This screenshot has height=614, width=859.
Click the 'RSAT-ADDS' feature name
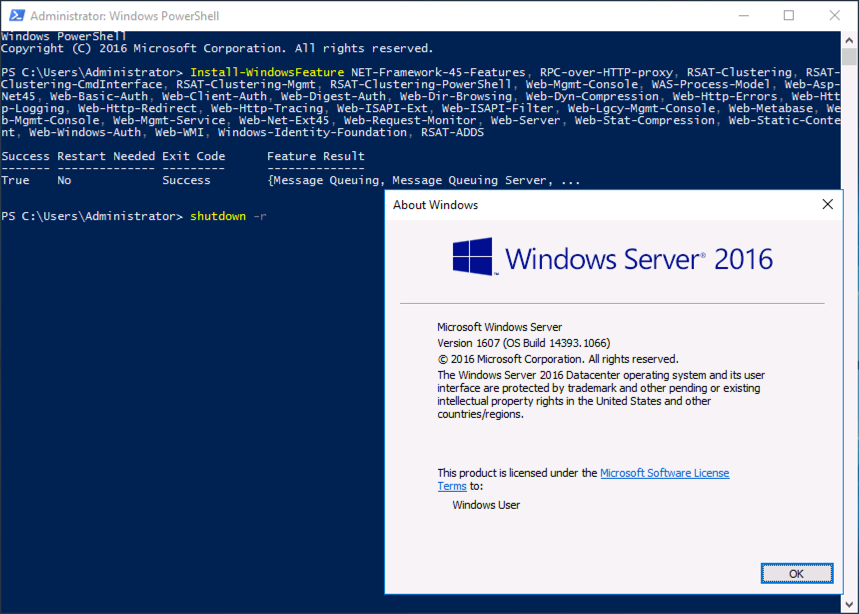click(x=453, y=133)
